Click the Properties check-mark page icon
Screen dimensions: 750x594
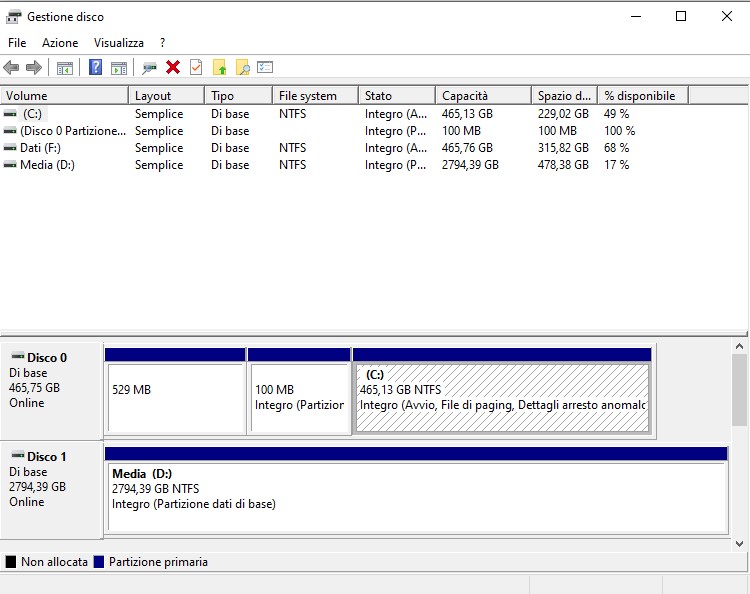(196, 67)
